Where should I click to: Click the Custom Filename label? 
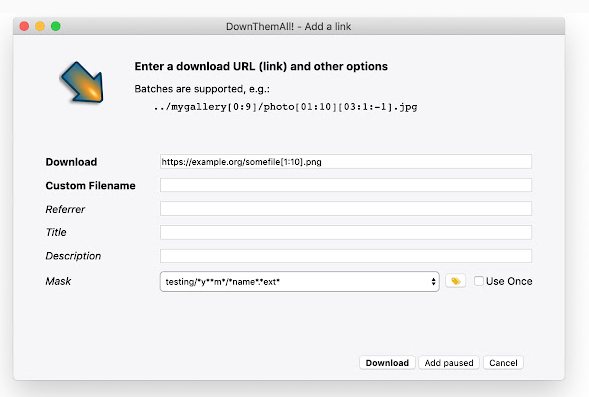pyautogui.click(x=91, y=186)
